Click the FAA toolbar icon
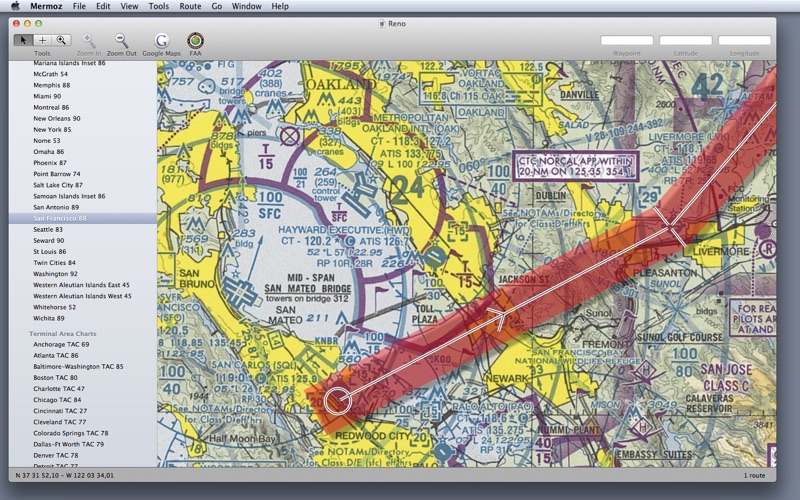Image resolution: width=800 pixels, height=500 pixels. click(195, 41)
